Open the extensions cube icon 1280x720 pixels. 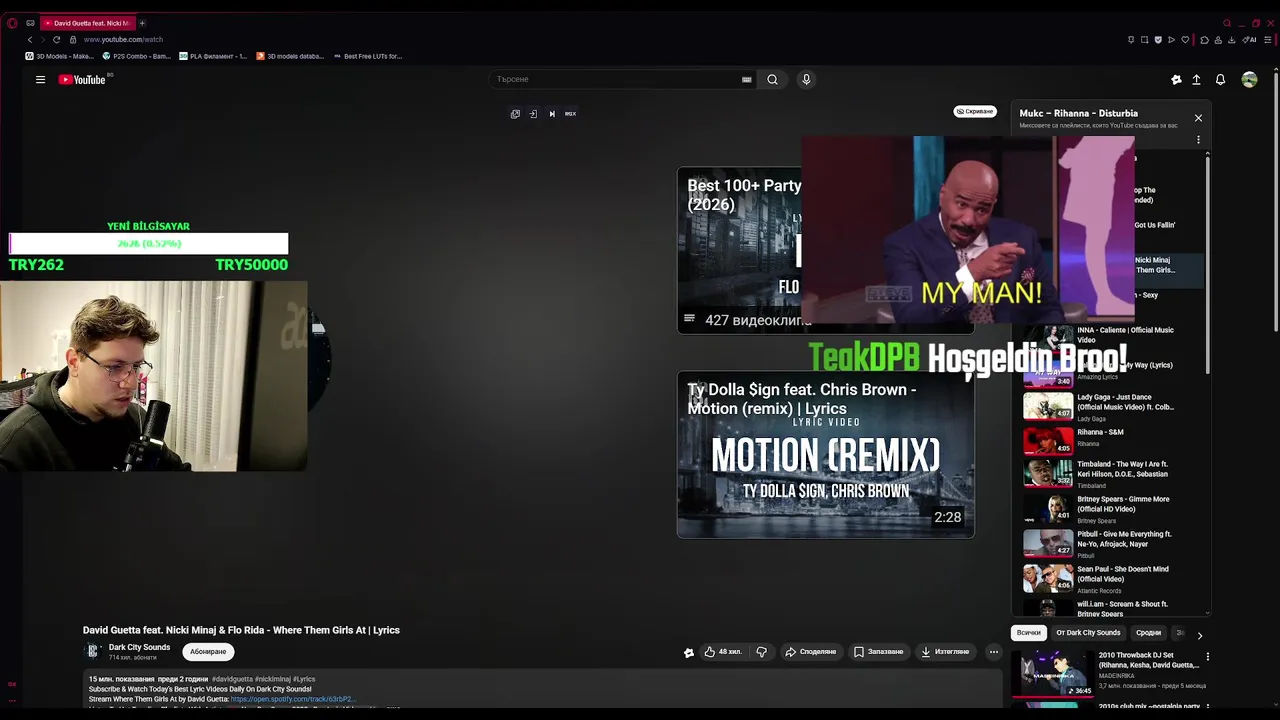[1205, 40]
